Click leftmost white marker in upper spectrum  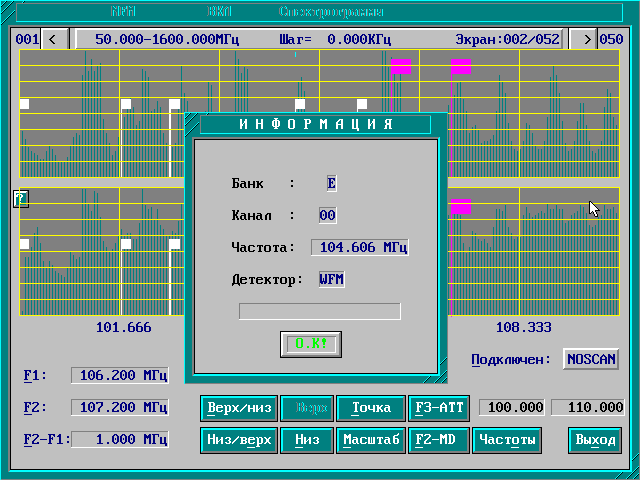tap(25, 104)
